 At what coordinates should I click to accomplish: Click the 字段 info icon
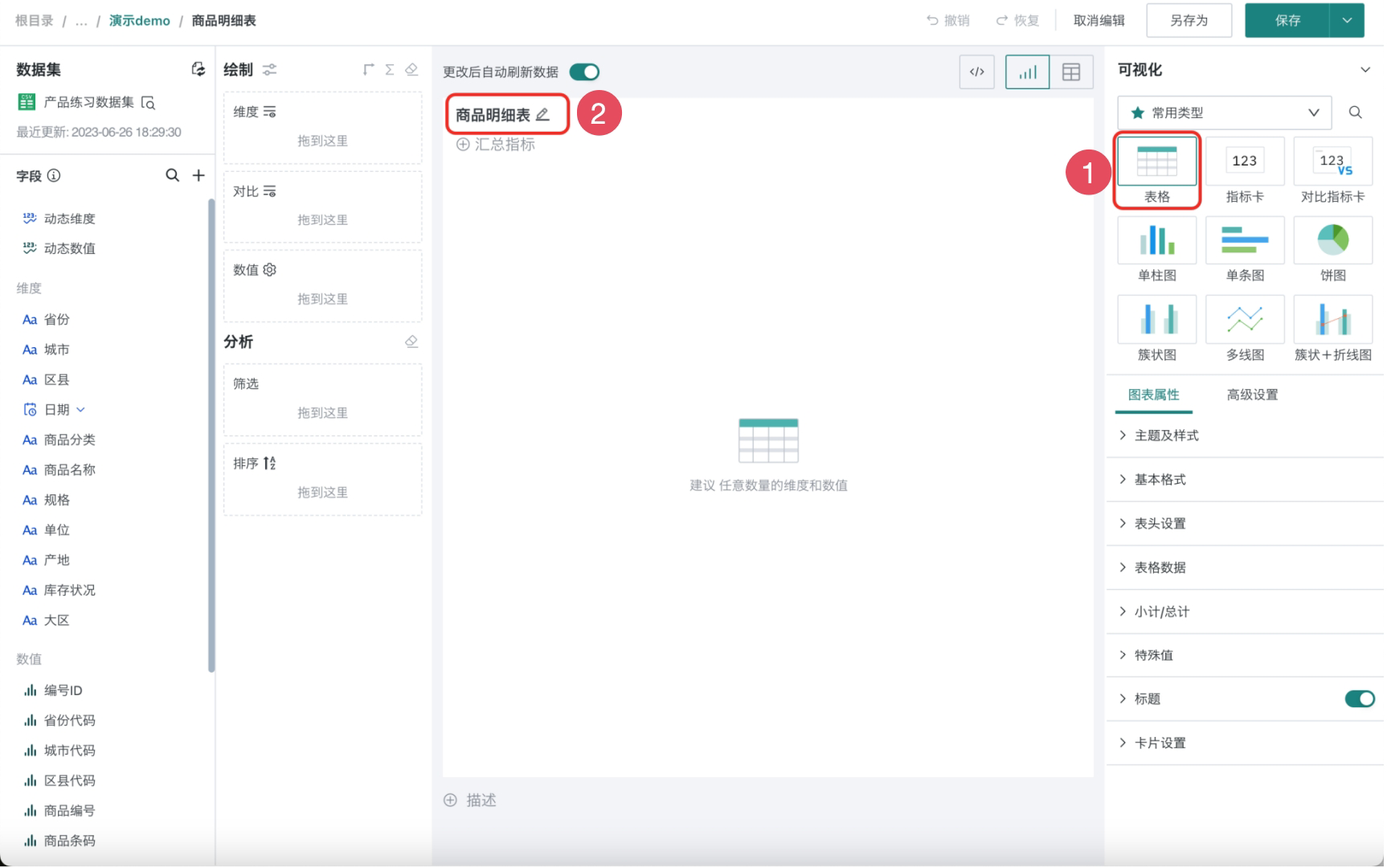coord(54,175)
